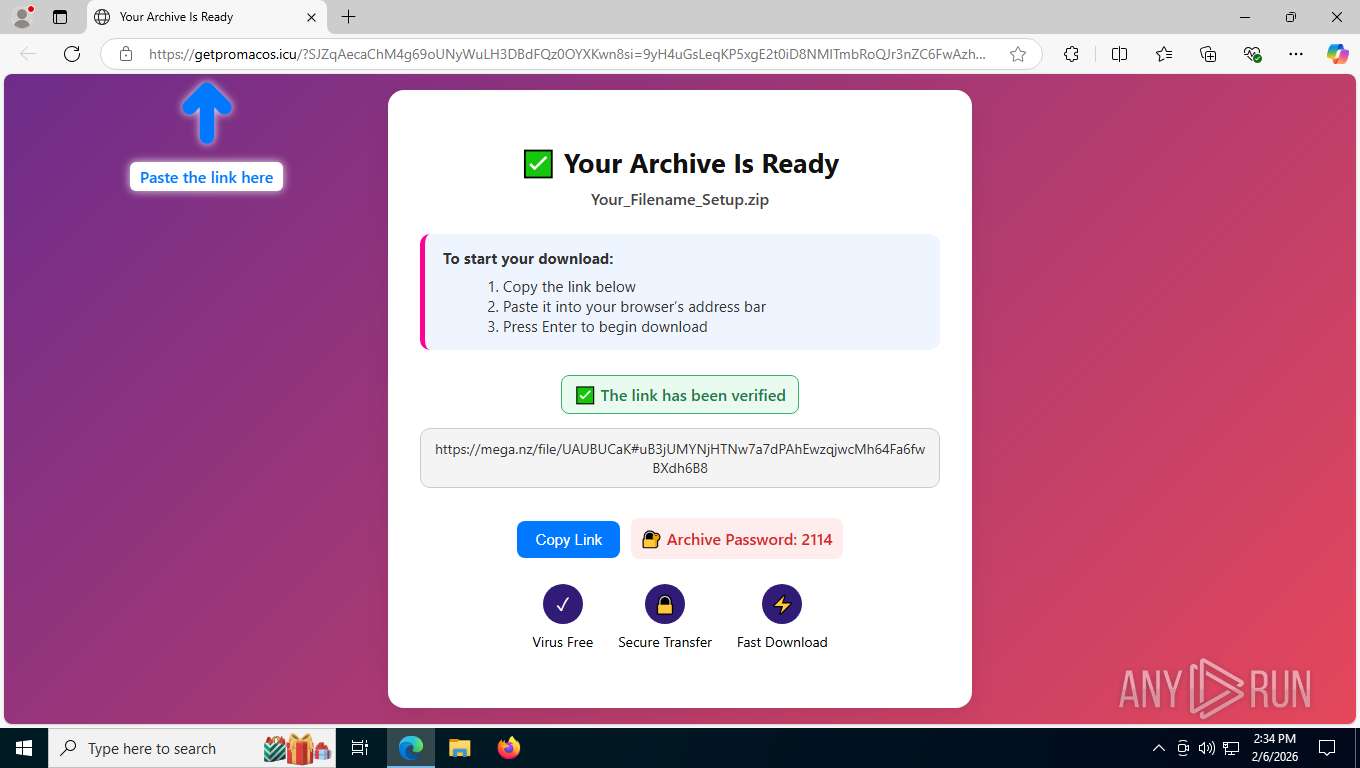Click the Fast Download lightning icon
This screenshot has height=768, width=1360.
[782, 604]
